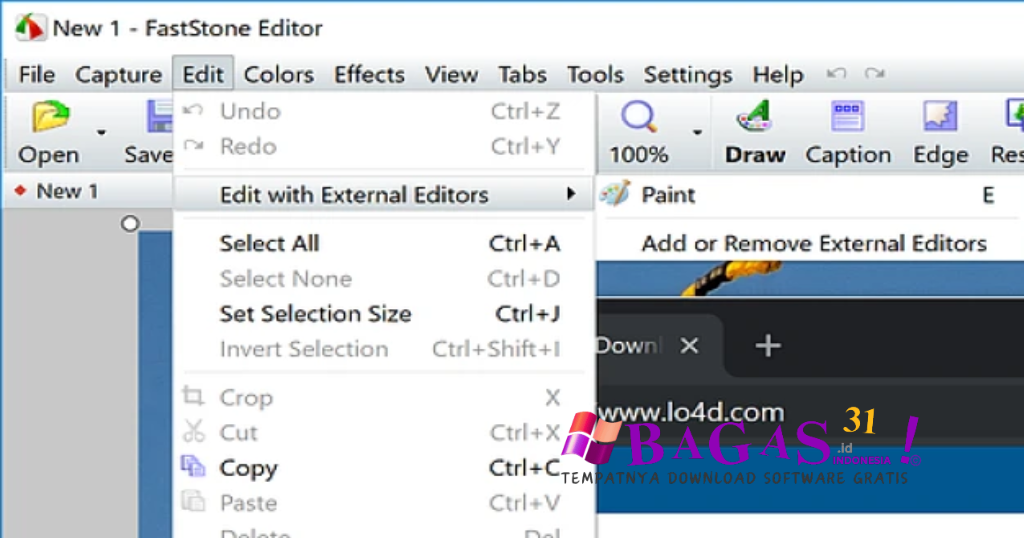Image resolution: width=1024 pixels, height=538 pixels.
Task: Open the Colors menu
Action: pyautogui.click(x=279, y=74)
